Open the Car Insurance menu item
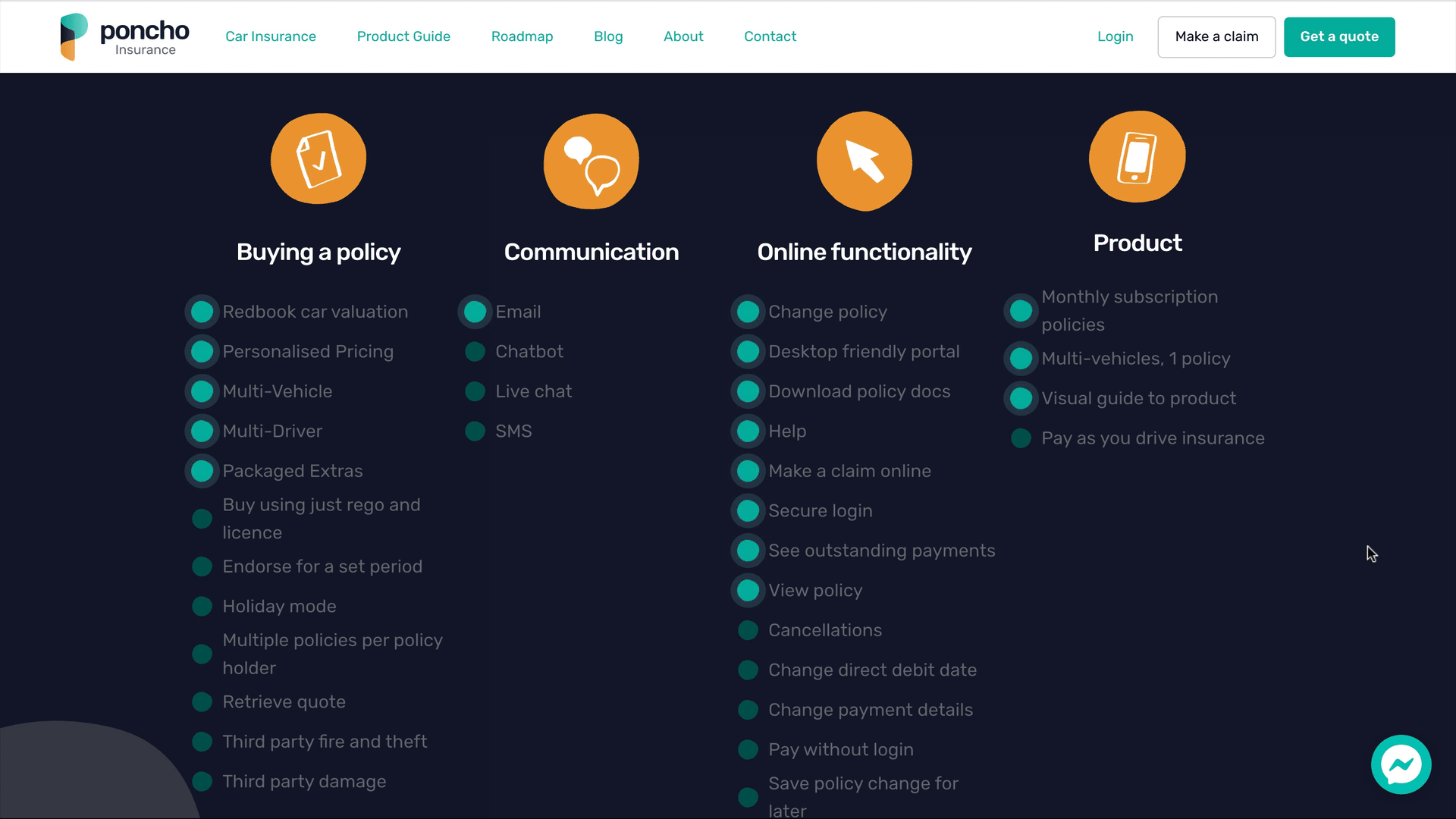The image size is (1456, 819). (x=271, y=36)
